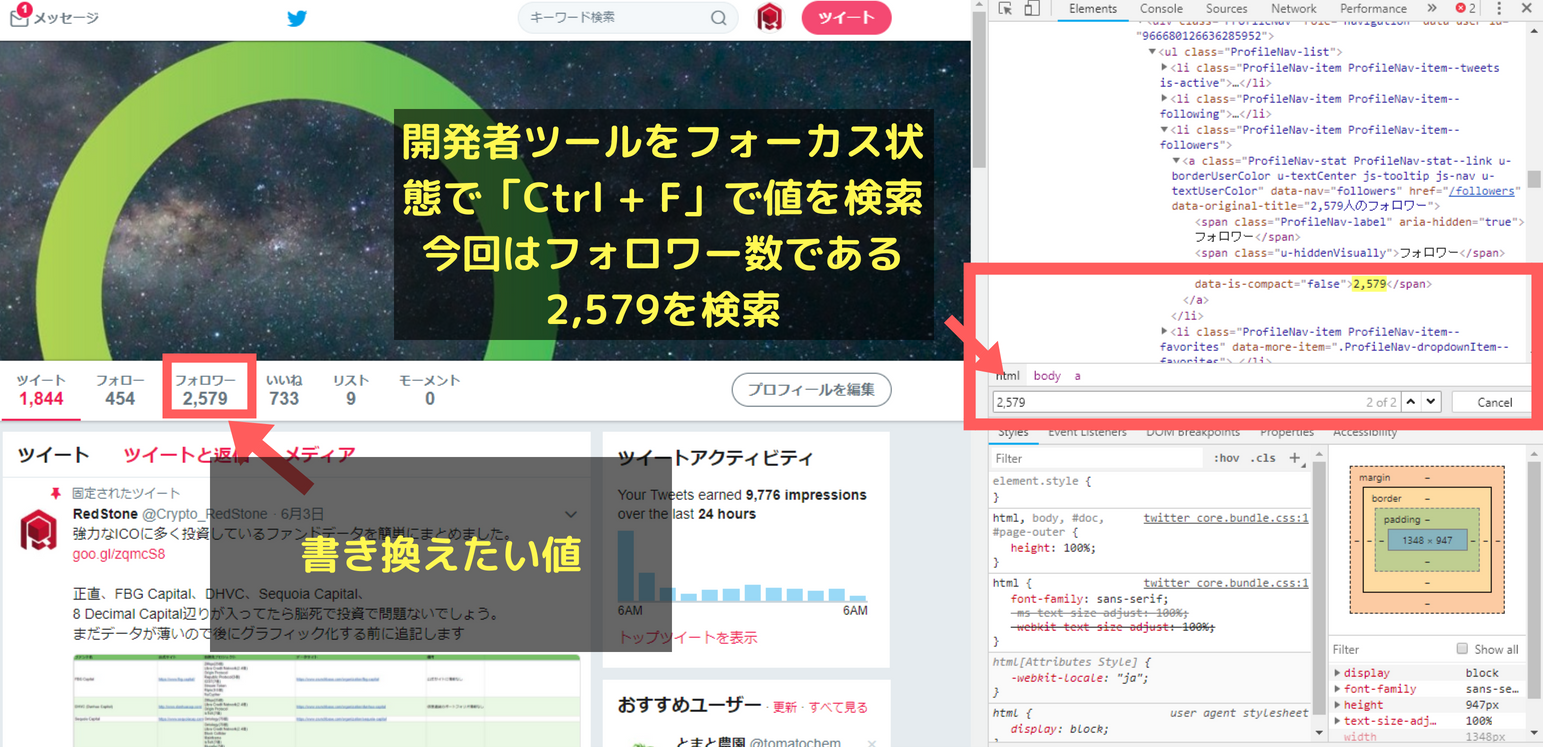
Task: Expand the display computed property
Action: coord(1338,673)
